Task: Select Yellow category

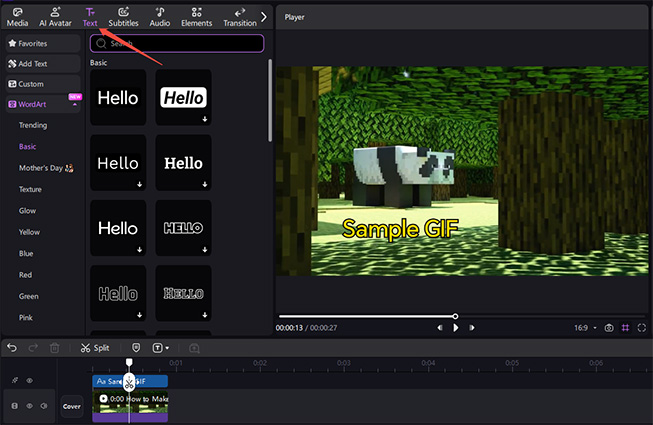Action: coord(29,232)
